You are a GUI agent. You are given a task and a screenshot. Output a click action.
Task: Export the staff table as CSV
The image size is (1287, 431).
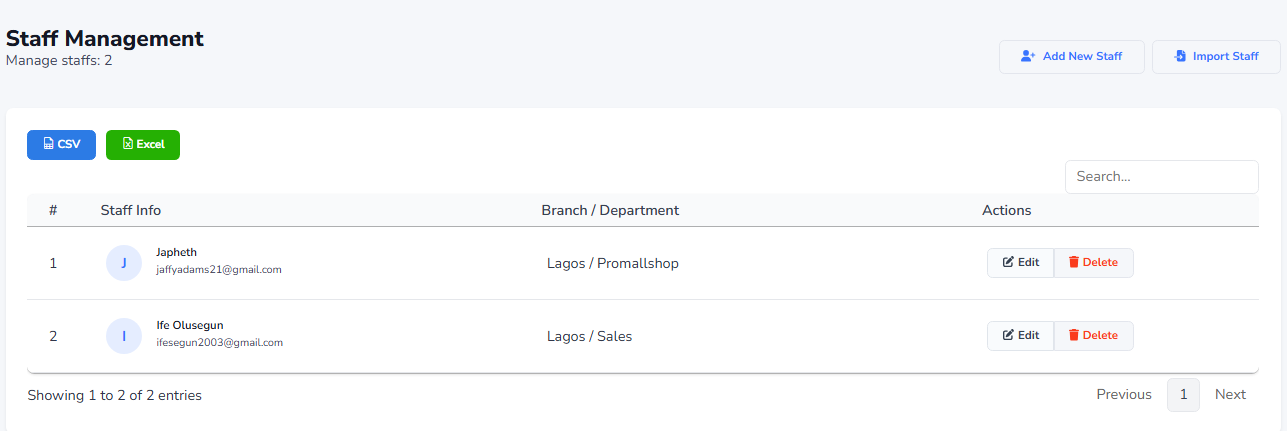pos(61,144)
